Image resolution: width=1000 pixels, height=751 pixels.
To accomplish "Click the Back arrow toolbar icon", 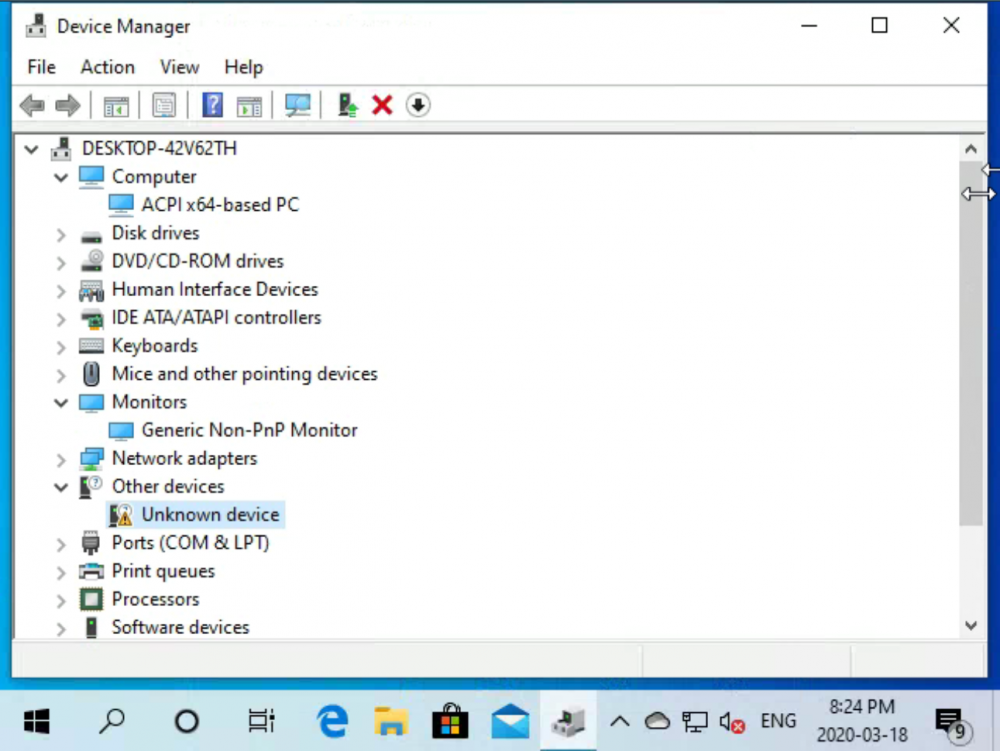I will pos(32,105).
